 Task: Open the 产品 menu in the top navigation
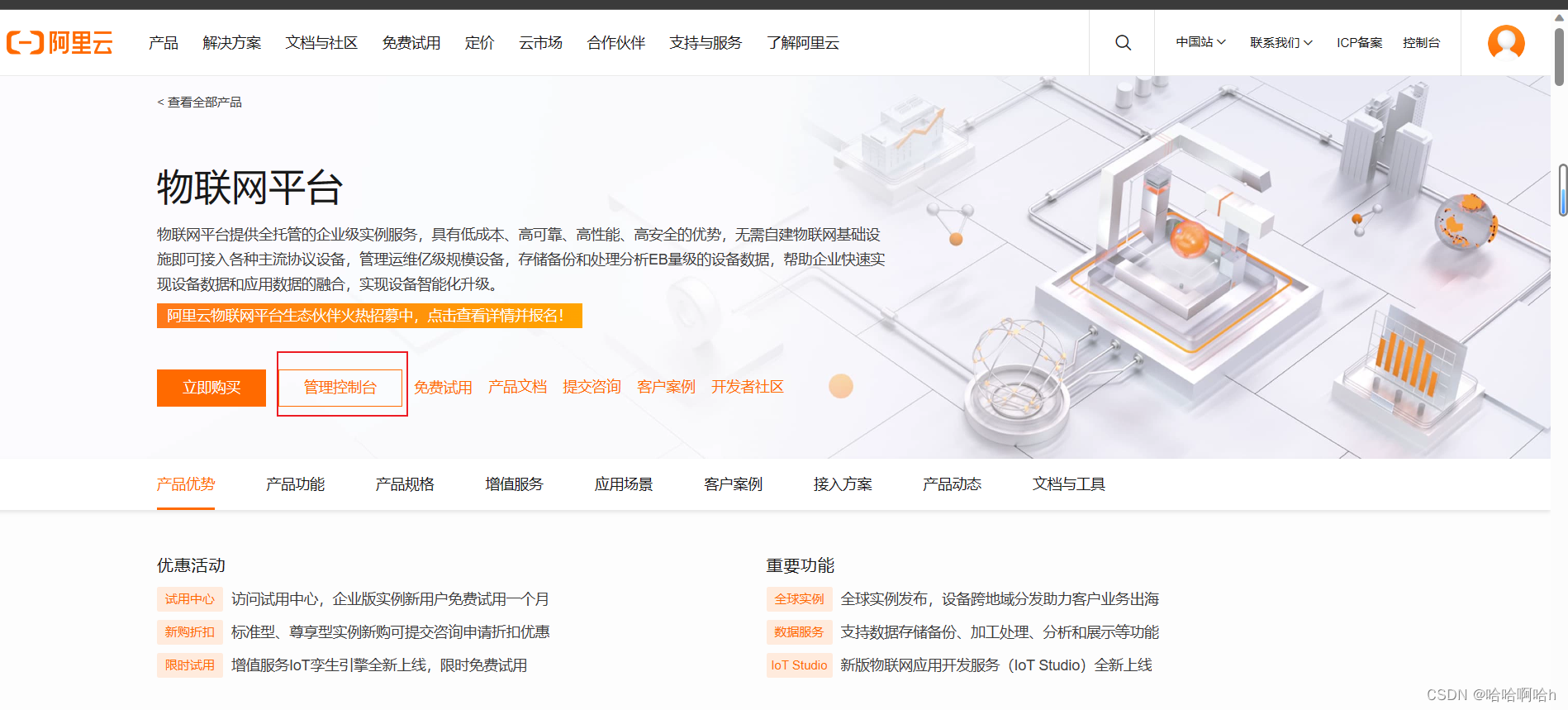click(x=163, y=42)
